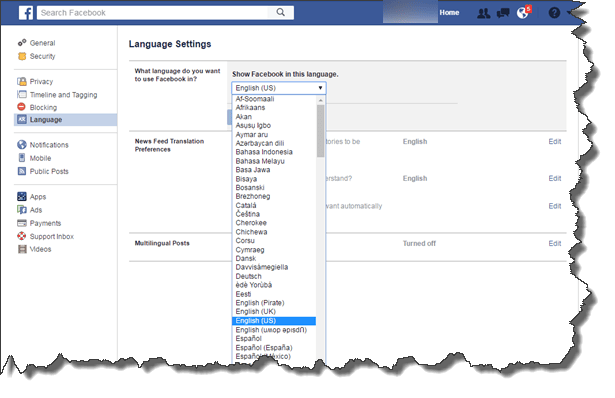Edit the Multilingual Posts setting
Viewport: 615px width, 398px height.
[x=555, y=244]
